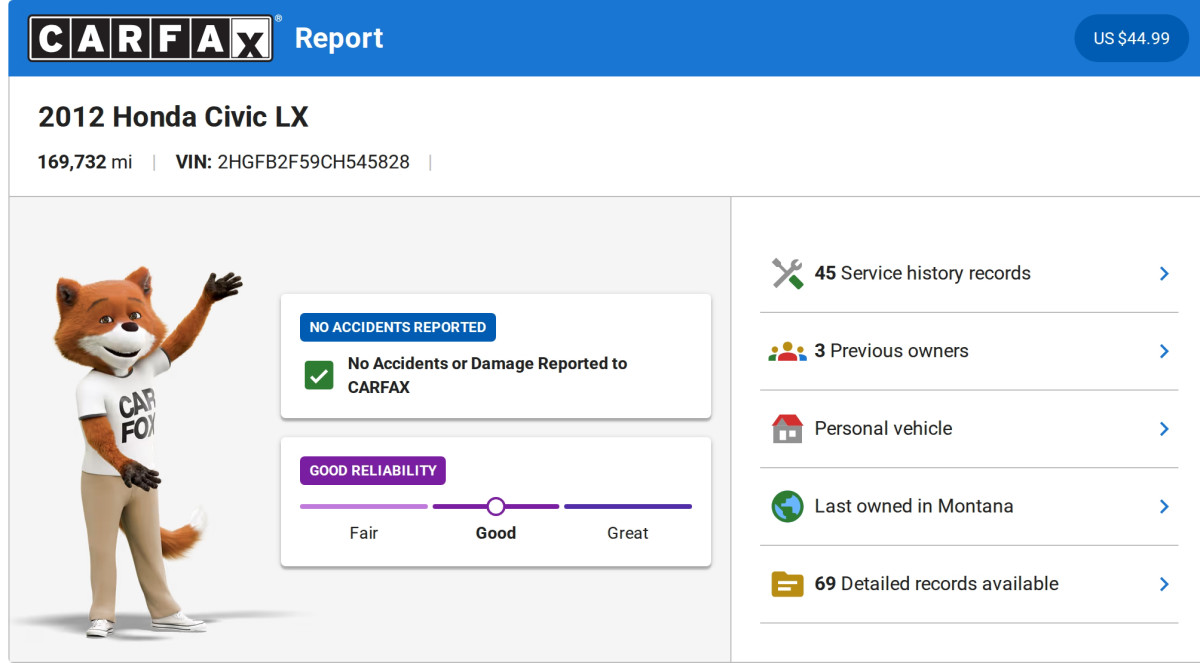Open Detailed records available chevron
Viewport: 1200px width, 663px height.
[1164, 584]
